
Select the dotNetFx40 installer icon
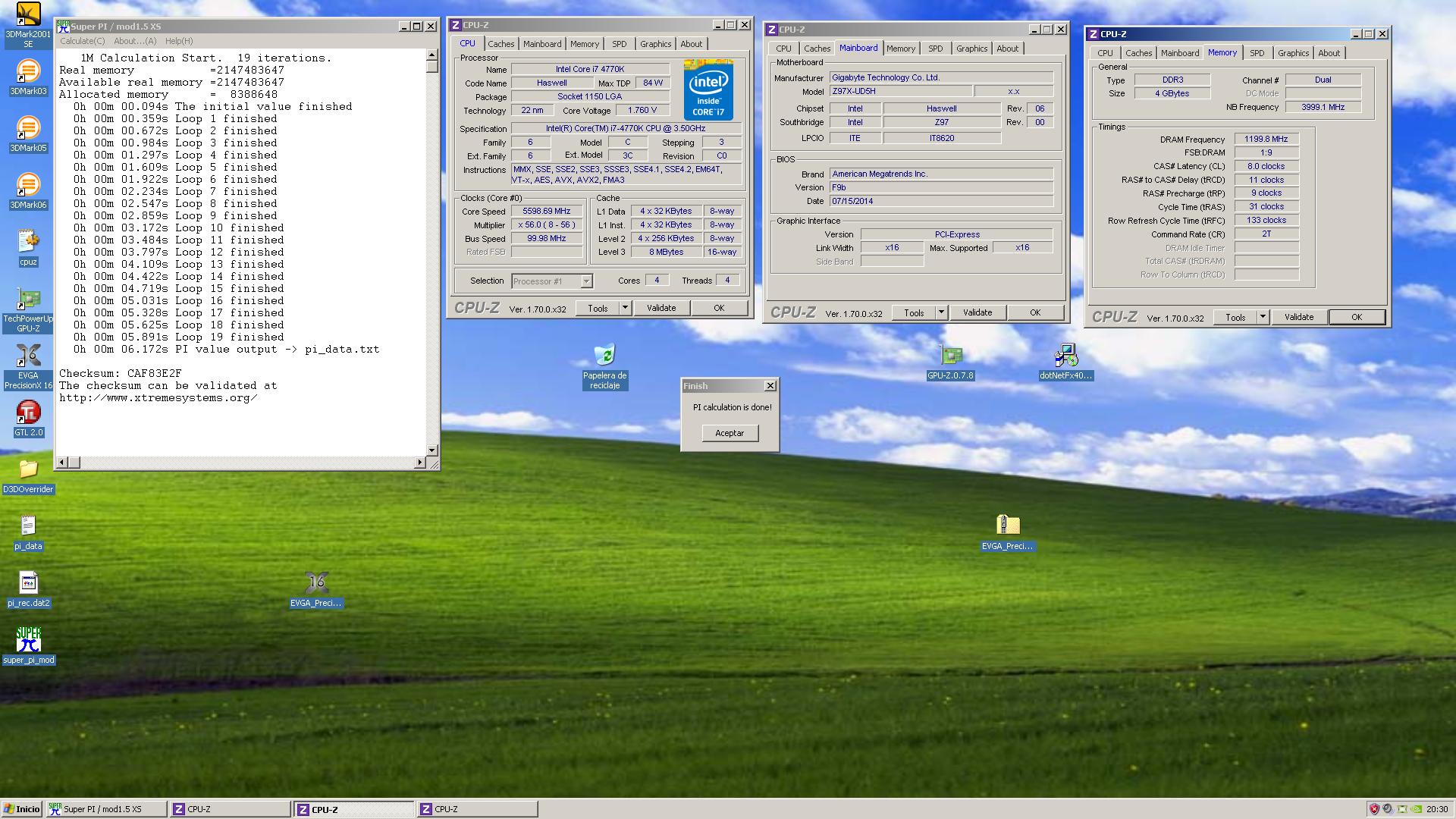pyautogui.click(x=1065, y=362)
